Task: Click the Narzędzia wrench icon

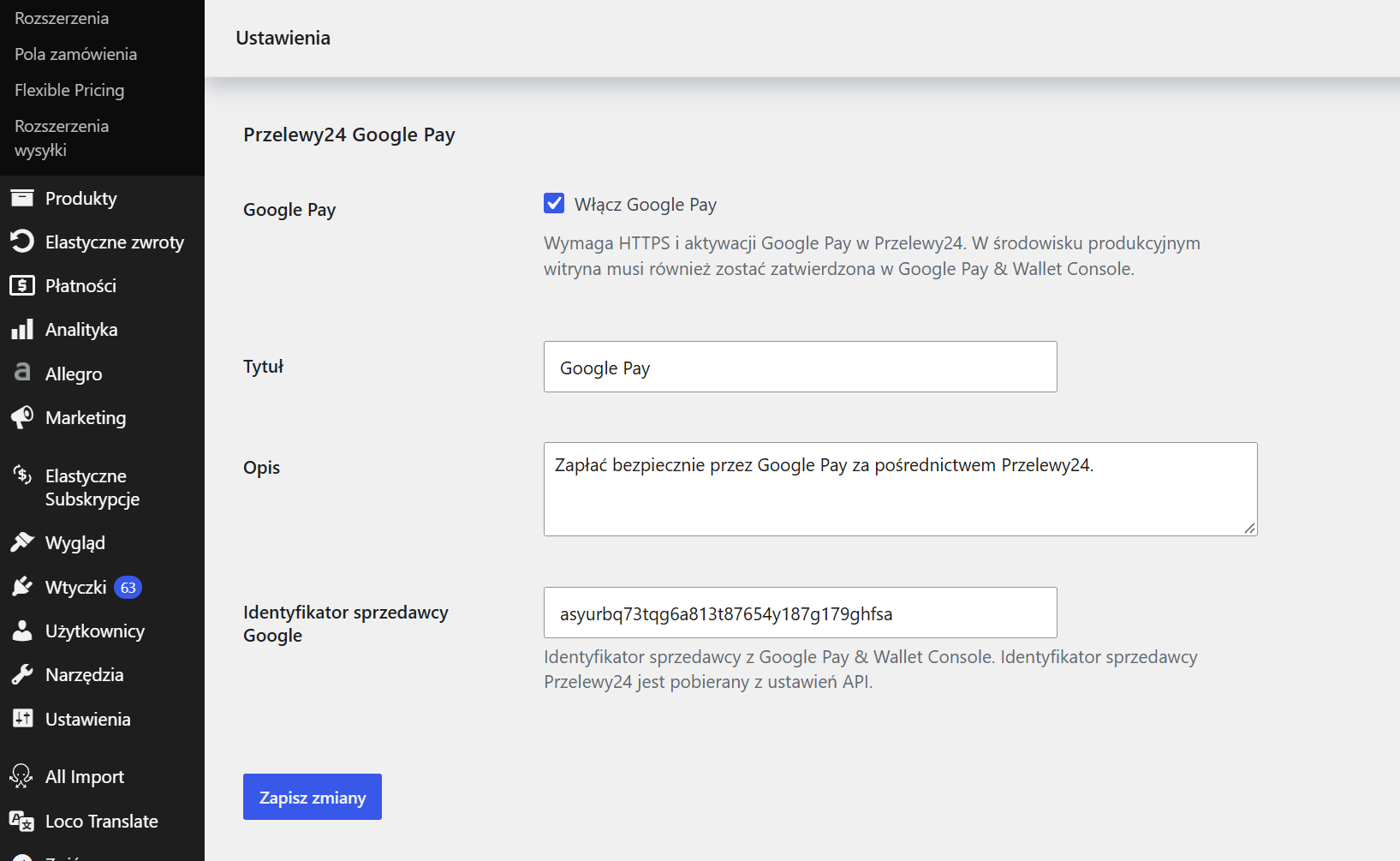Action: coord(22,674)
